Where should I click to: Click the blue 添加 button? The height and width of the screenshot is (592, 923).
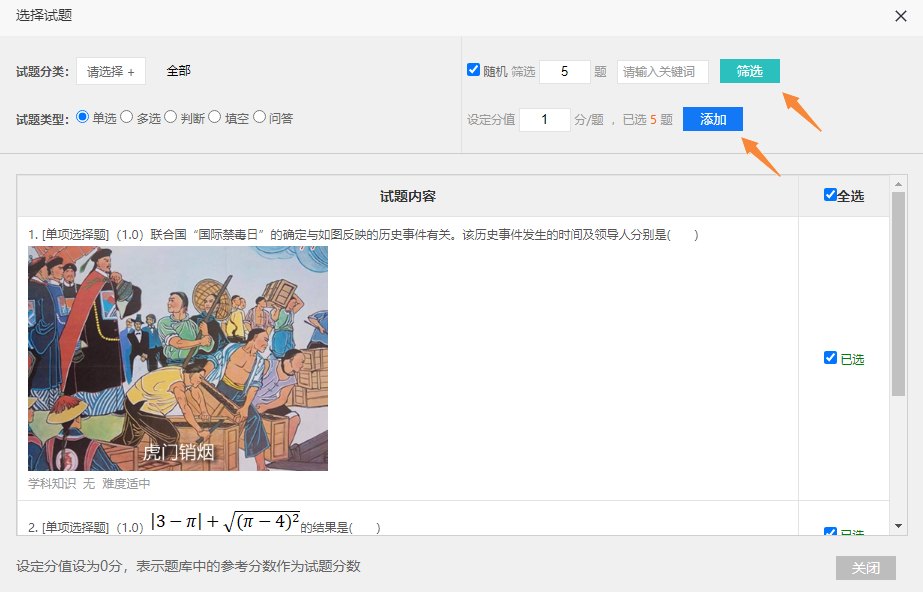[712, 119]
